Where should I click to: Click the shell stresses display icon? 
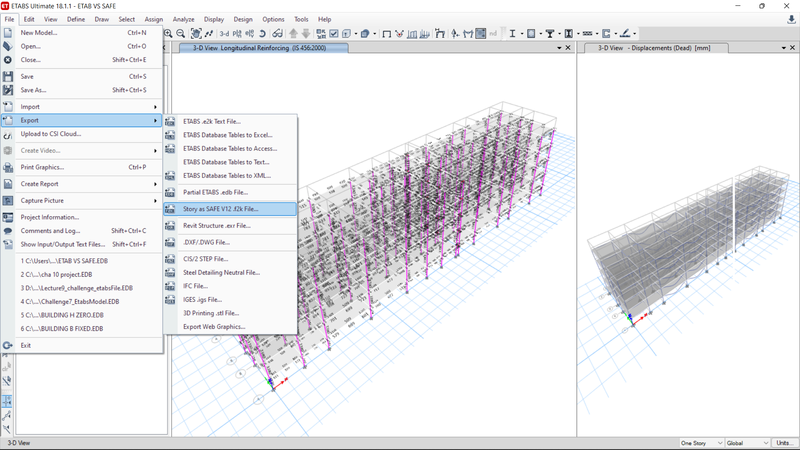(481, 34)
